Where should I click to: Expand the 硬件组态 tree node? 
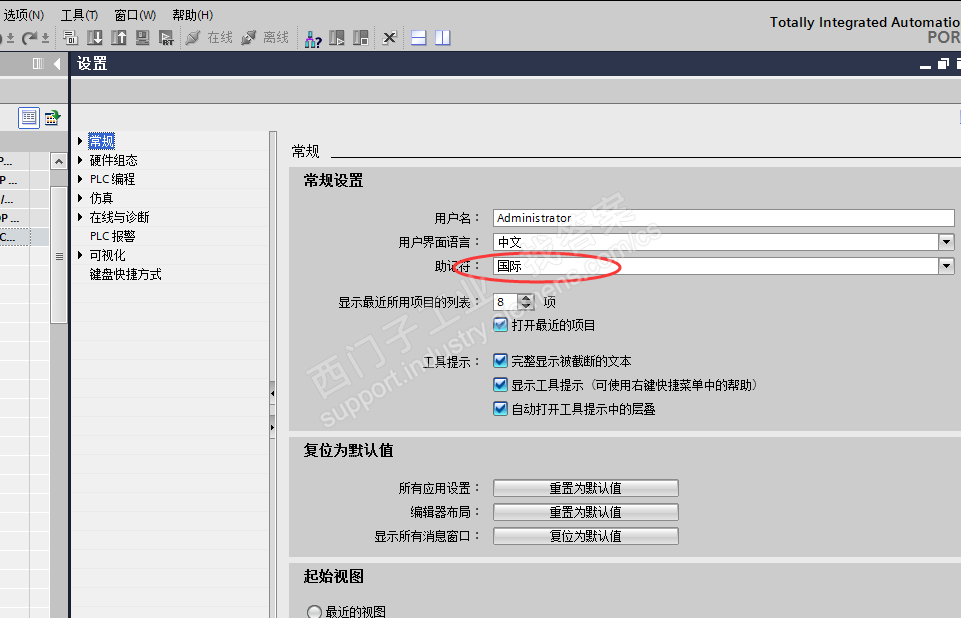tap(80, 160)
